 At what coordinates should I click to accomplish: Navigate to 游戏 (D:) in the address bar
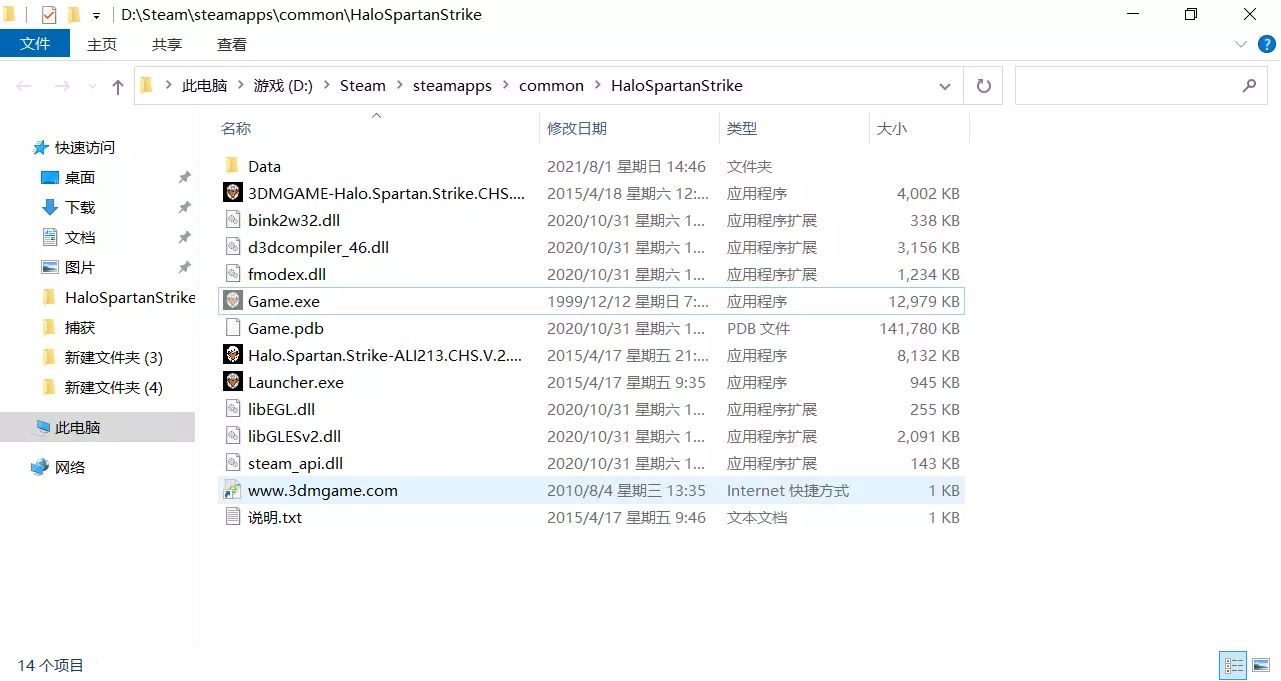283,86
